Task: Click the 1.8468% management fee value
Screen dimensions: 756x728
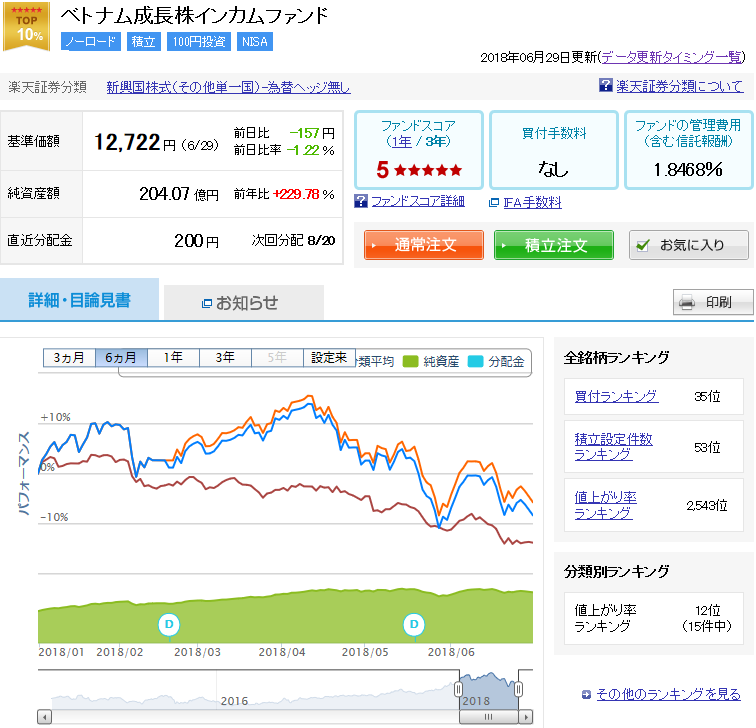Action: (688, 170)
